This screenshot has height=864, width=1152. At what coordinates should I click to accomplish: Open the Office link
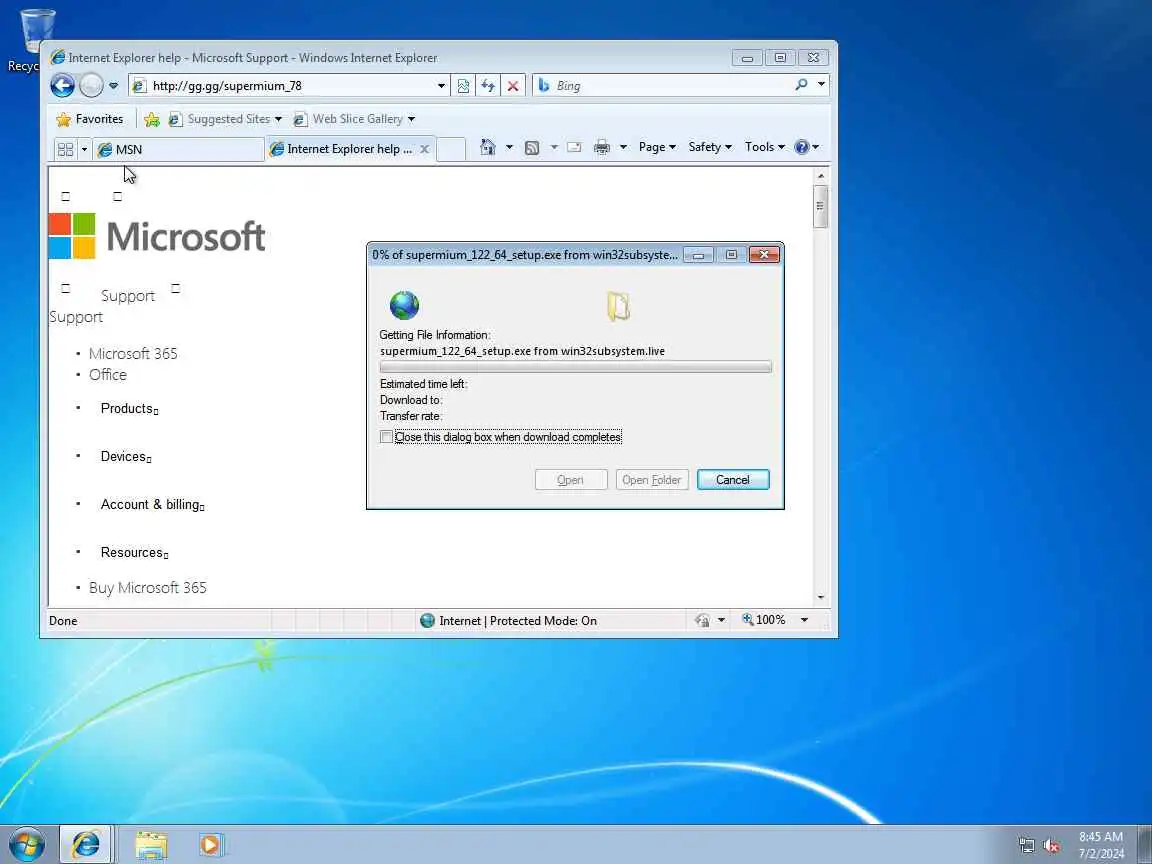(x=108, y=375)
